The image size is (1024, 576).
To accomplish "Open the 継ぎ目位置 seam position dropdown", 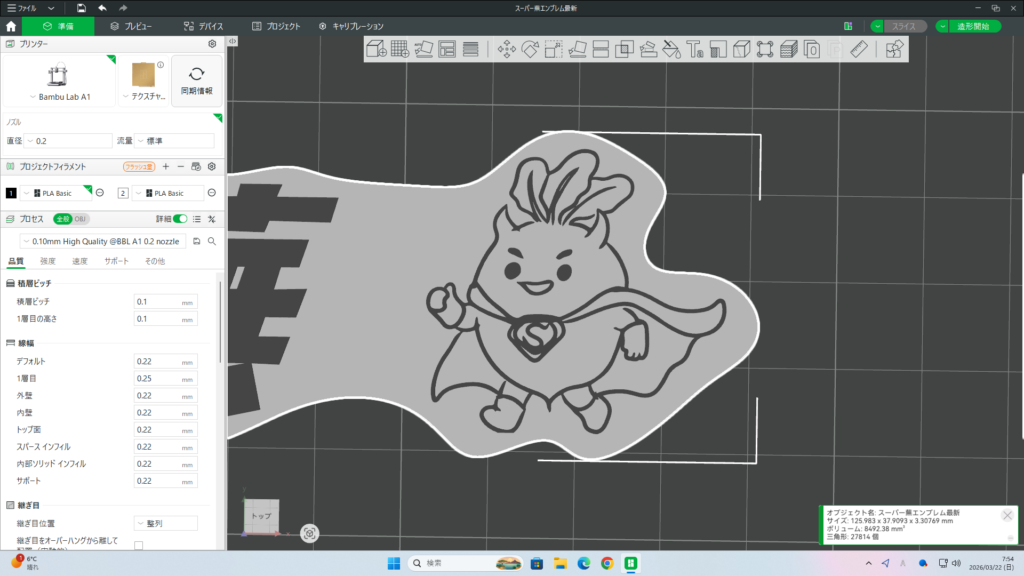I will (x=165, y=523).
